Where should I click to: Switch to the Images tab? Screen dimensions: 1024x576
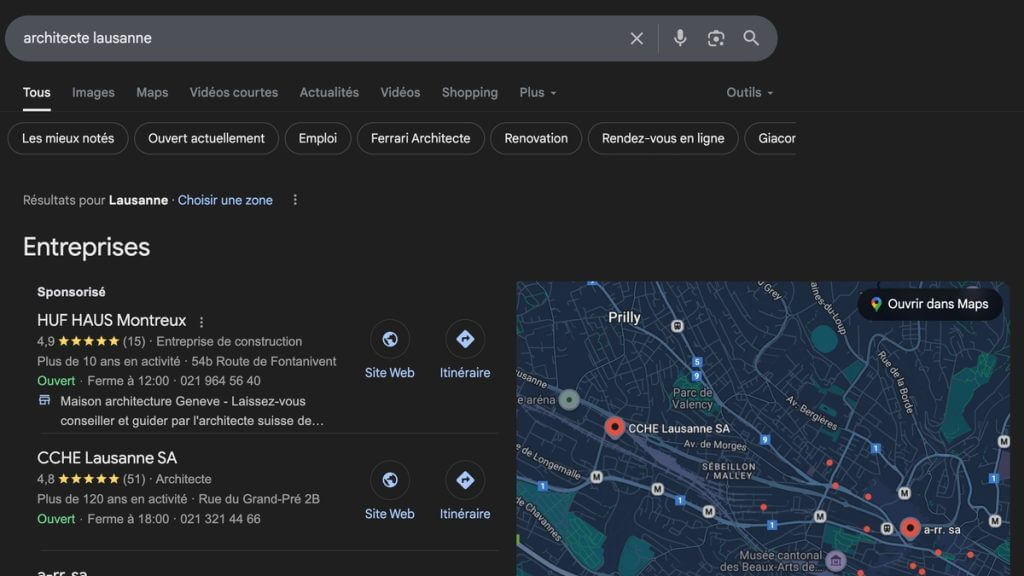(x=93, y=93)
